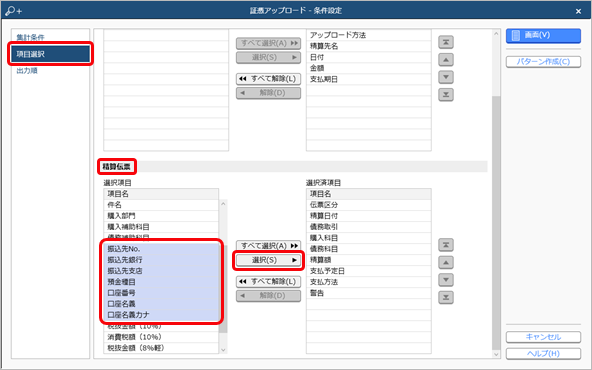Image resolution: width=592 pixels, height=370 pixels.
Task: Click 解除(D) button next to 支払期日 list
Action: coord(268,92)
